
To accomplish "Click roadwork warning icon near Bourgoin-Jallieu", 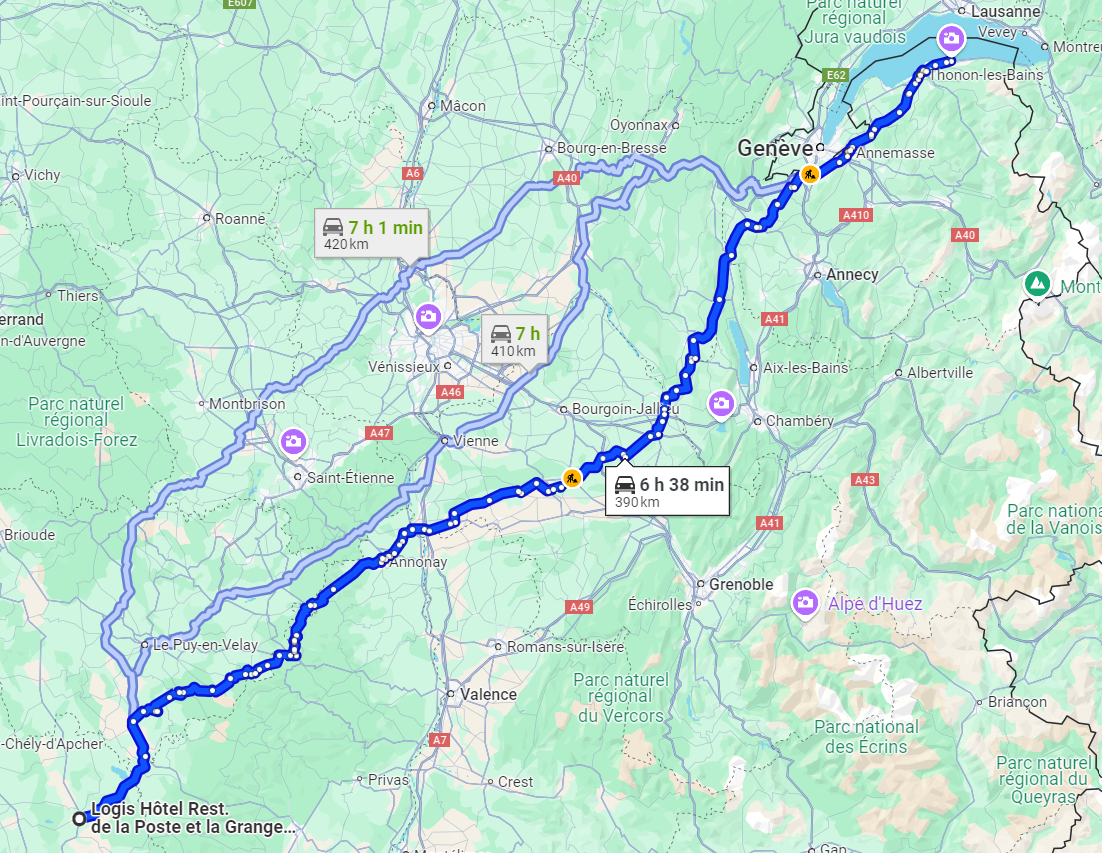I will pyautogui.click(x=572, y=478).
